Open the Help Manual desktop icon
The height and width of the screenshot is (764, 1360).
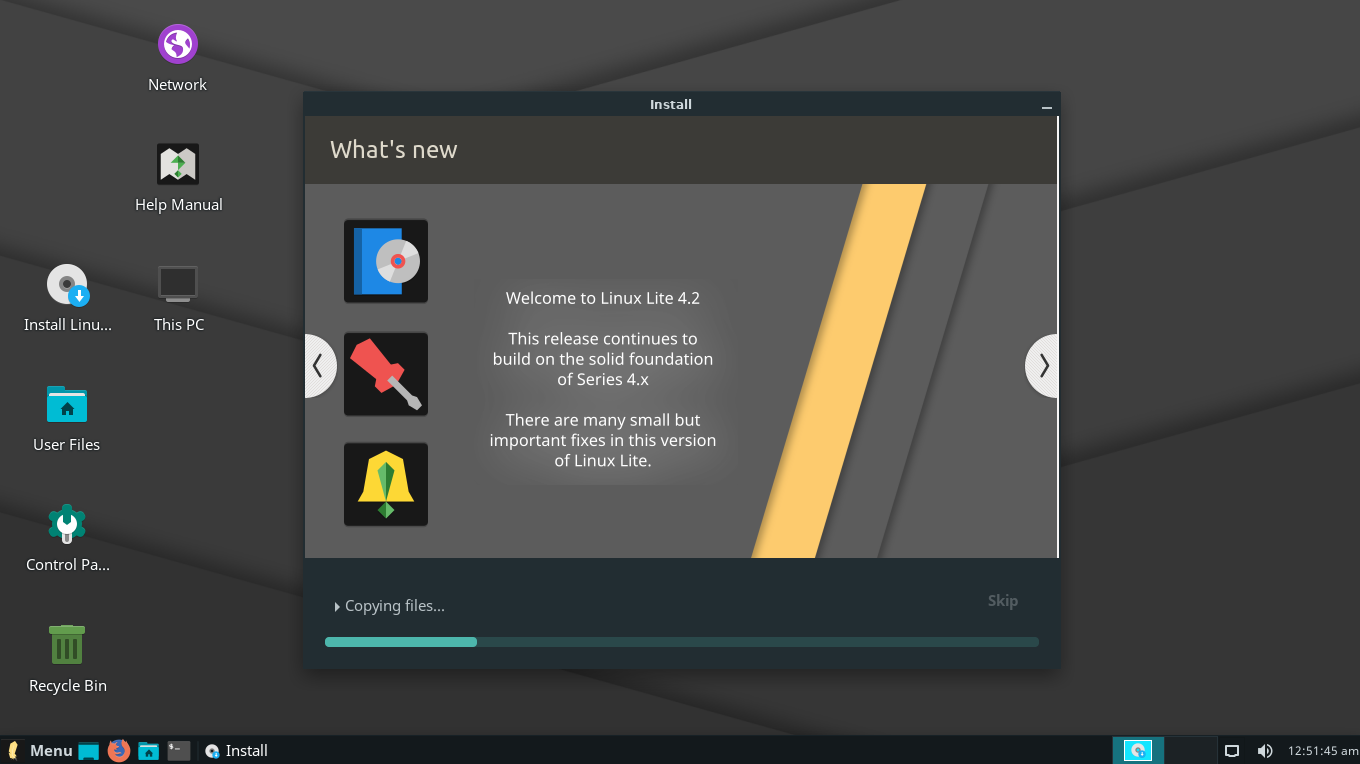[x=178, y=165]
